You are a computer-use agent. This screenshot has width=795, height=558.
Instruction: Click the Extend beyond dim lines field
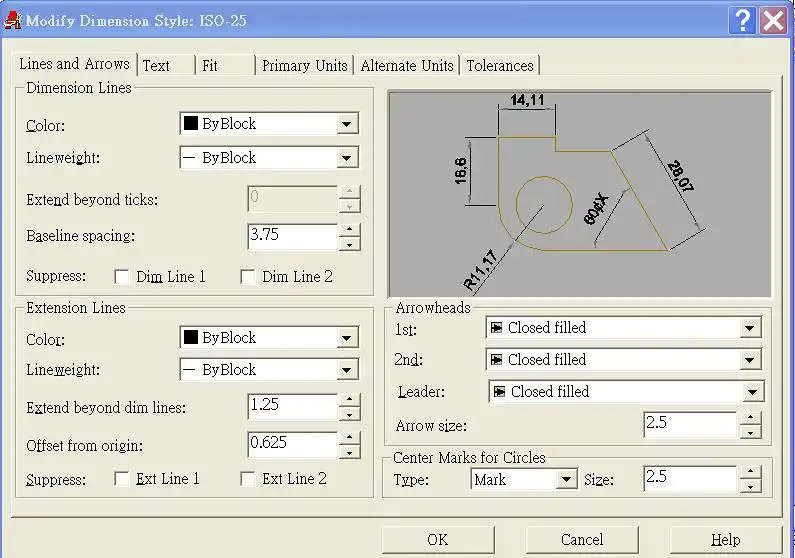click(293, 406)
